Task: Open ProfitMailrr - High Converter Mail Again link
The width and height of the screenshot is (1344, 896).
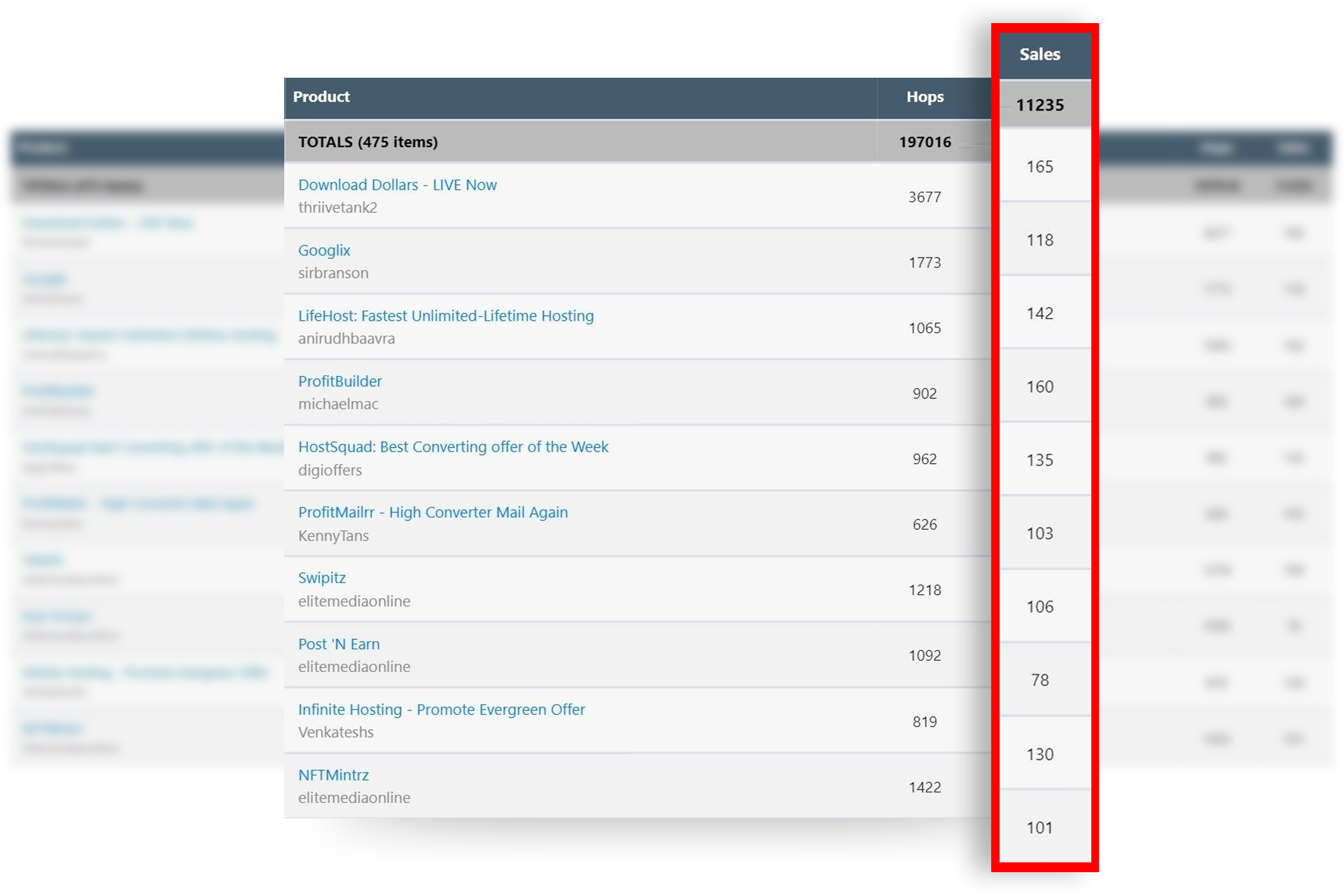Action: coord(433,512)
